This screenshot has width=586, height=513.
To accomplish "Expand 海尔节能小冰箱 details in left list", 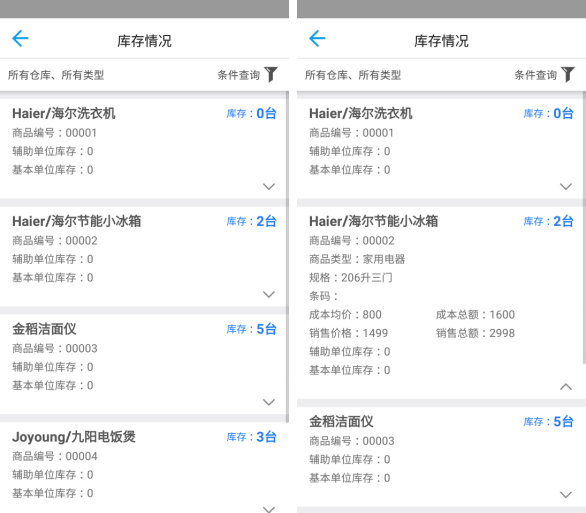I will coord(269,294).
